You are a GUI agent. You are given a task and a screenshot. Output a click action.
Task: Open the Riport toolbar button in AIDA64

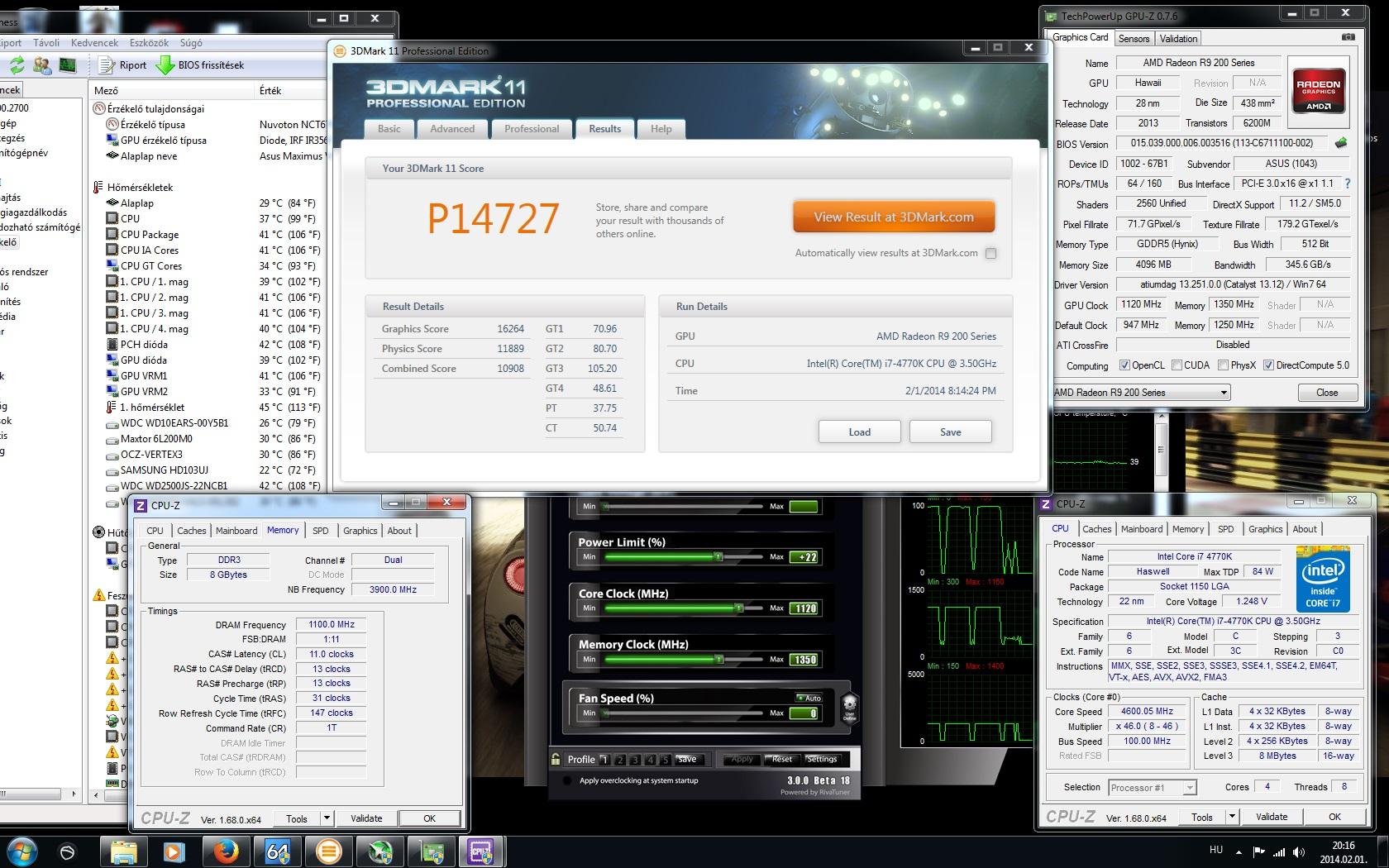coord(122,65)
